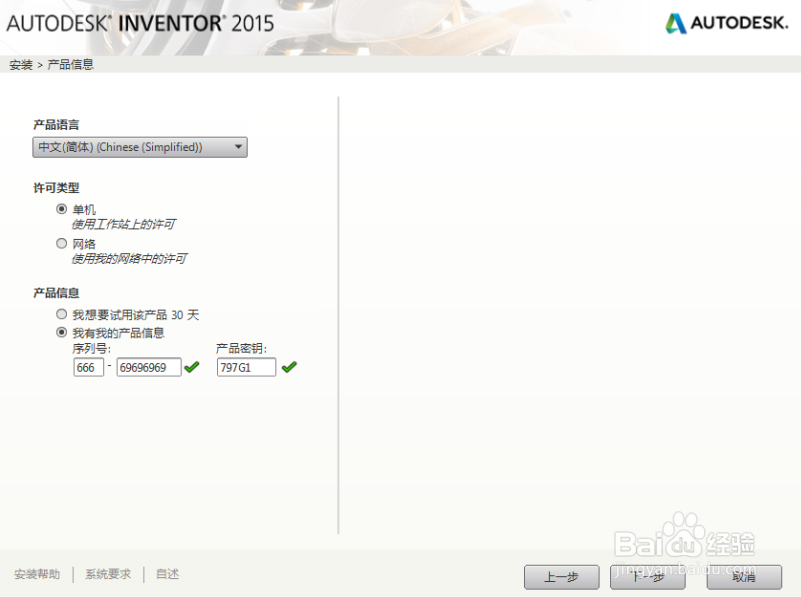Open the 自述 readme link
Image resolution: width=801 pixels, height=597 pixels.
point(168,575)
